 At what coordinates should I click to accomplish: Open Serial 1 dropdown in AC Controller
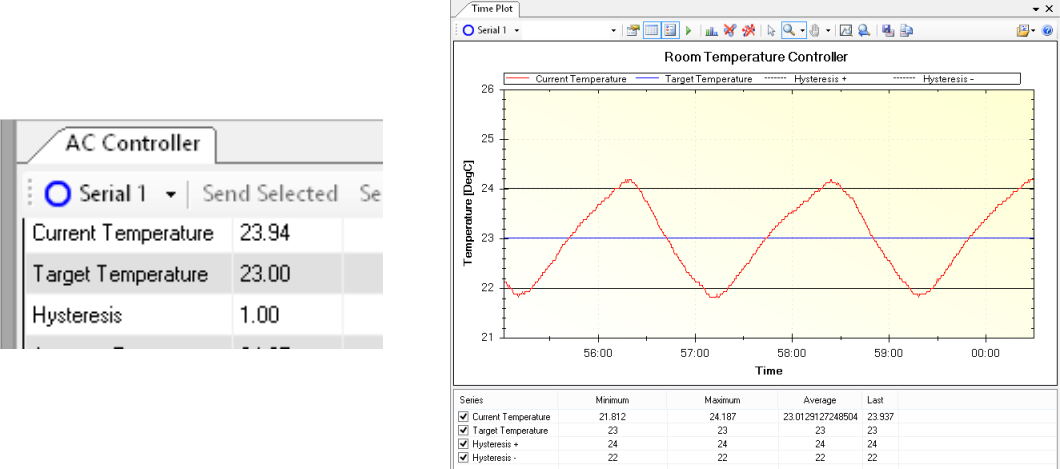[x=171, y=194]
